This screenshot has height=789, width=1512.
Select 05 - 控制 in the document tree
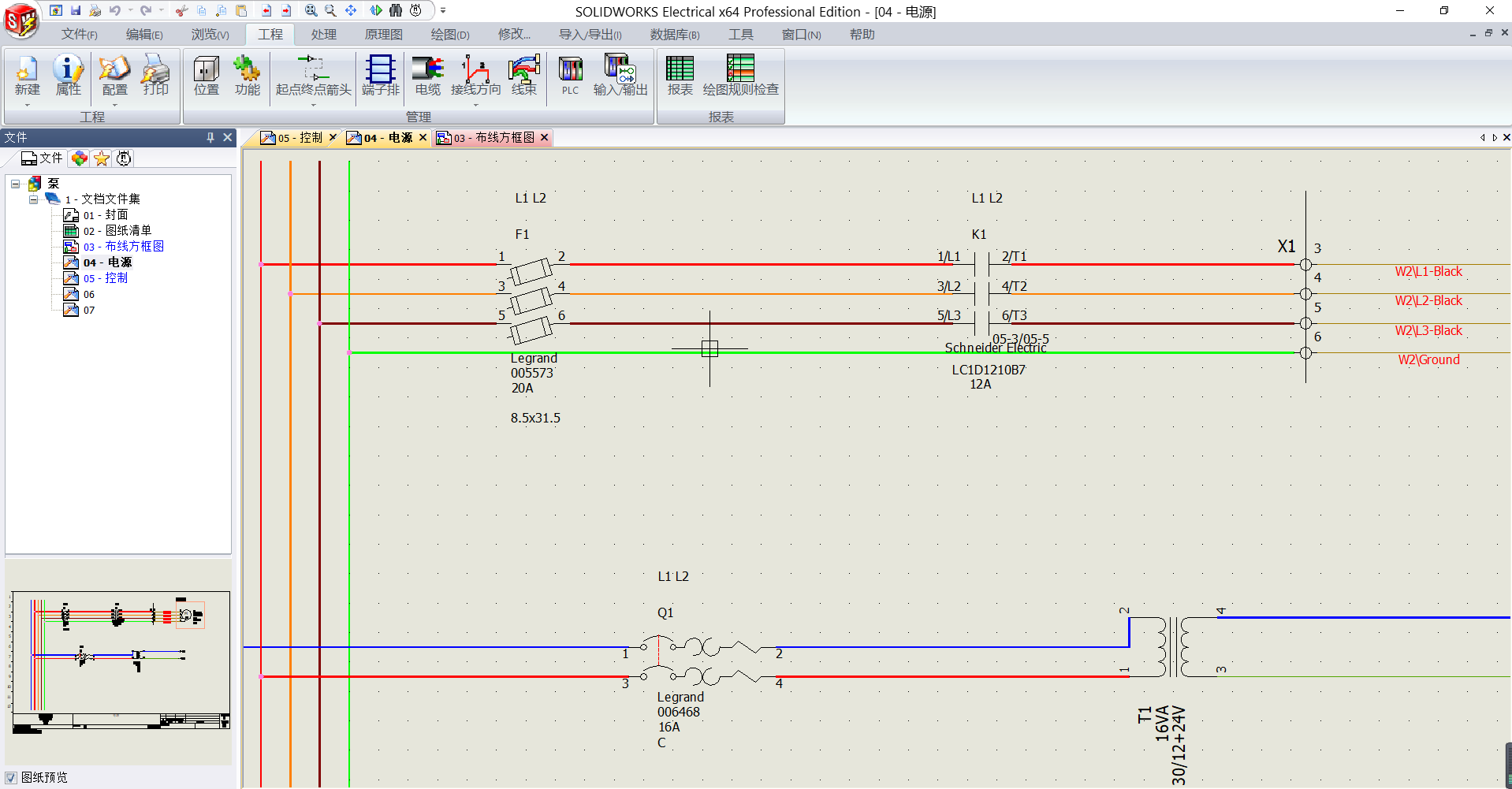point(106,278)
